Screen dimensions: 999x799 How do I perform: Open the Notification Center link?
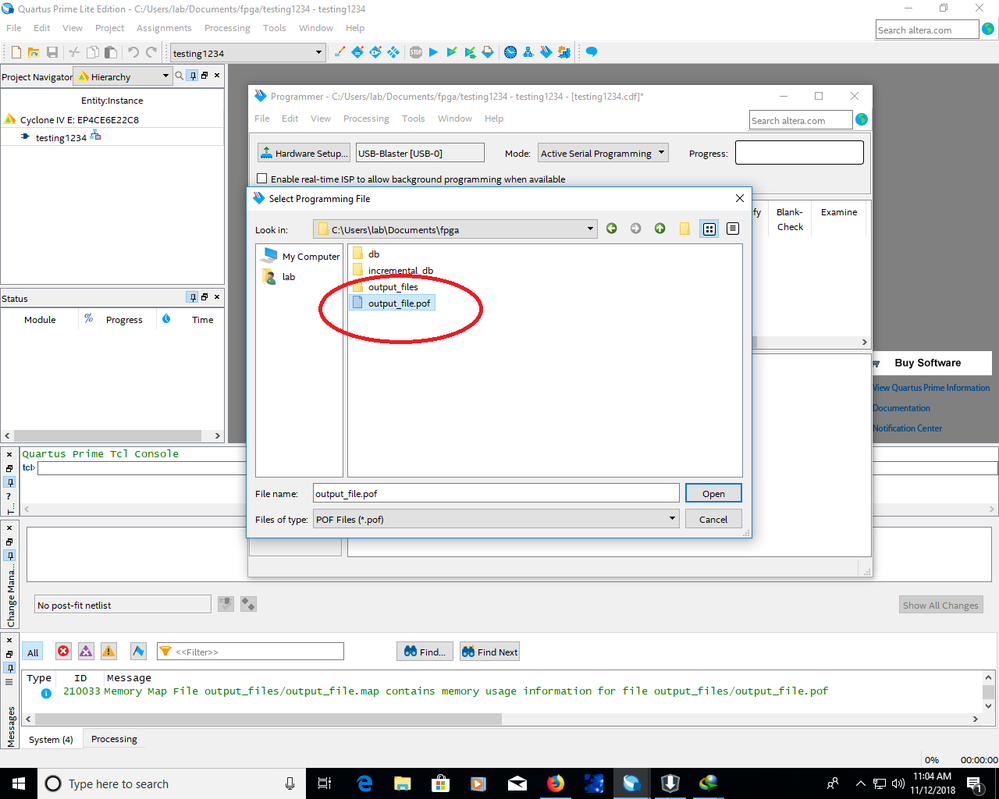(x=907, y=428)
